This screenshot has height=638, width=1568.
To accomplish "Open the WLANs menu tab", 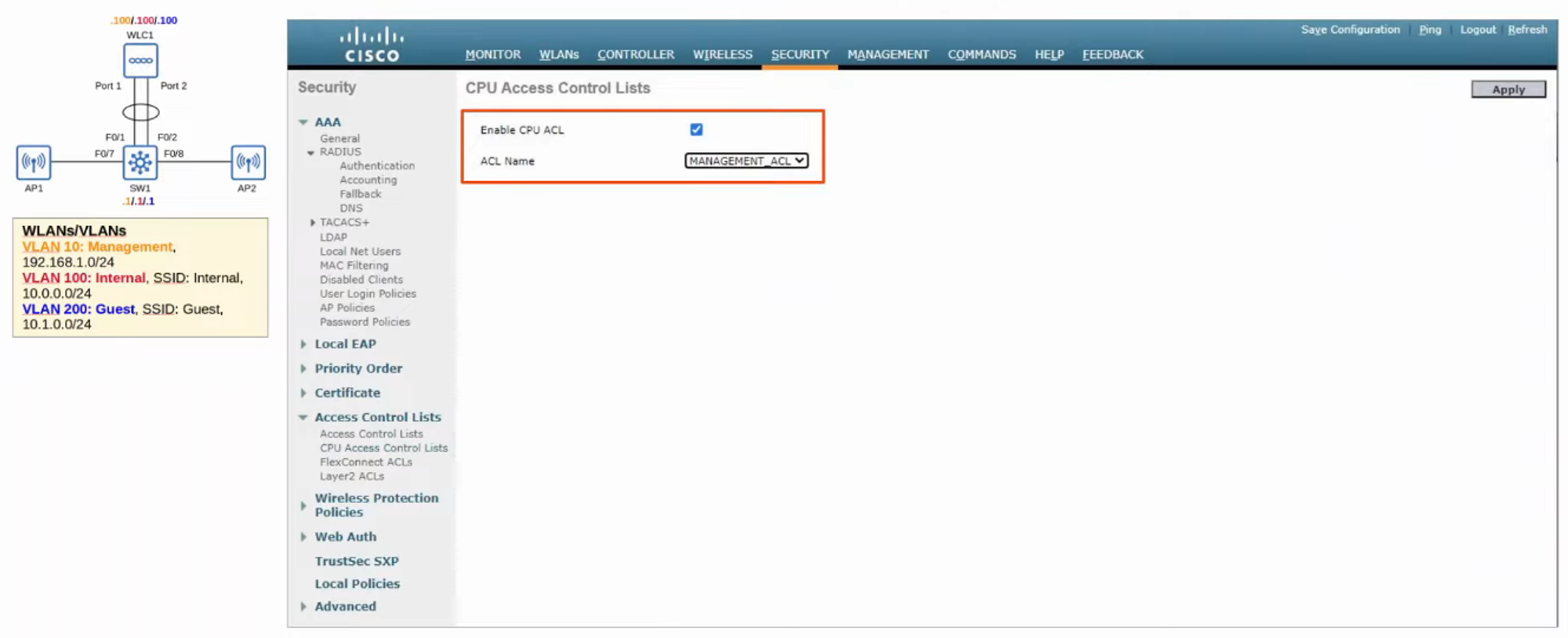I will tap(558, 55).
